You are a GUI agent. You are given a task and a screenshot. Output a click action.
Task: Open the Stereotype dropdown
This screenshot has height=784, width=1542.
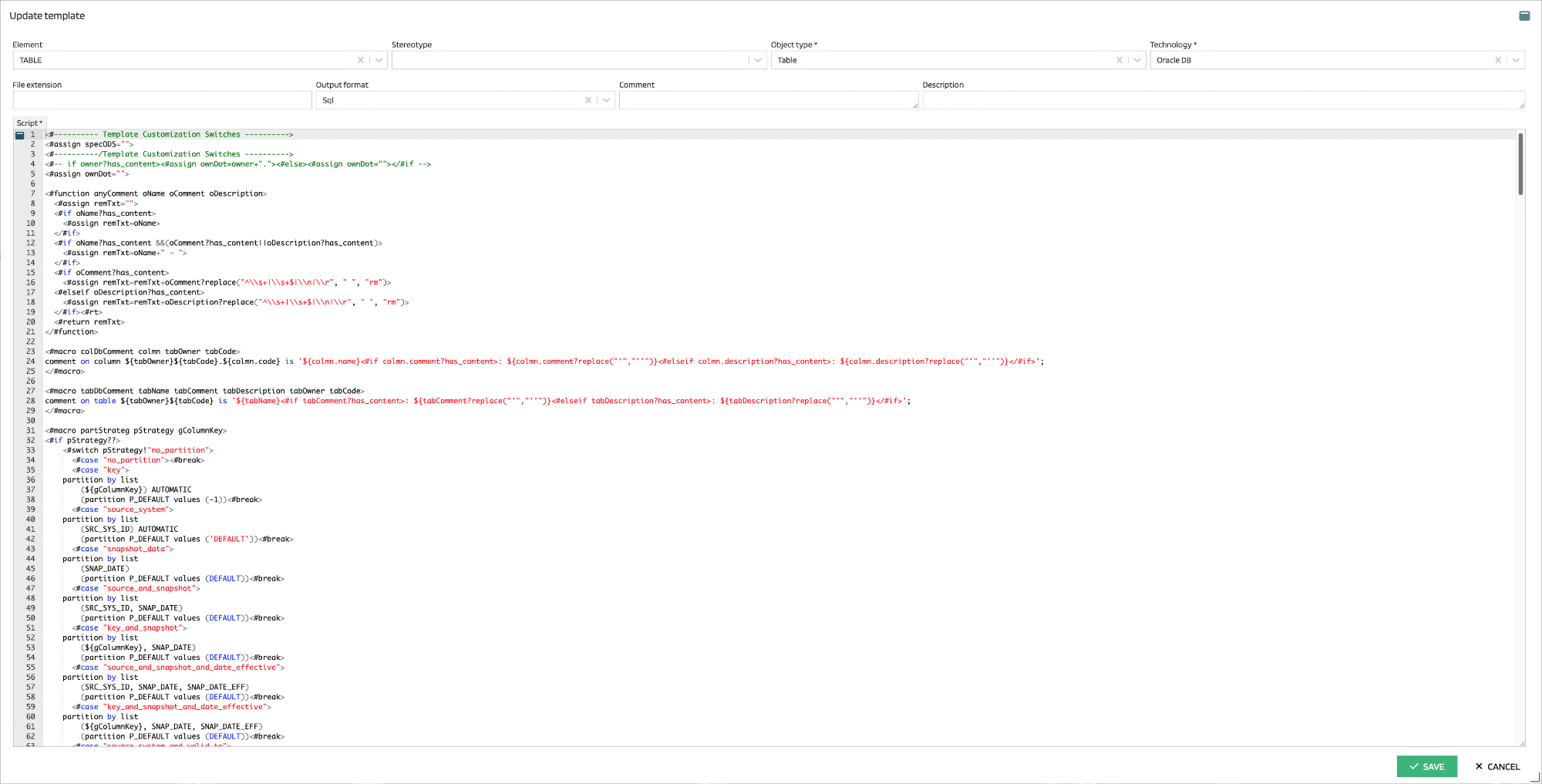pyautogui.click(x=758, y=60)
